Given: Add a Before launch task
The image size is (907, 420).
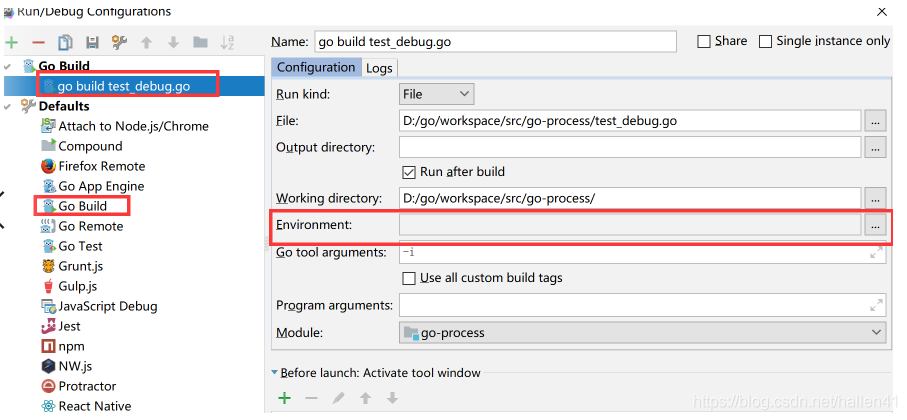Looking at the screenshot, I should coord(284,398).
